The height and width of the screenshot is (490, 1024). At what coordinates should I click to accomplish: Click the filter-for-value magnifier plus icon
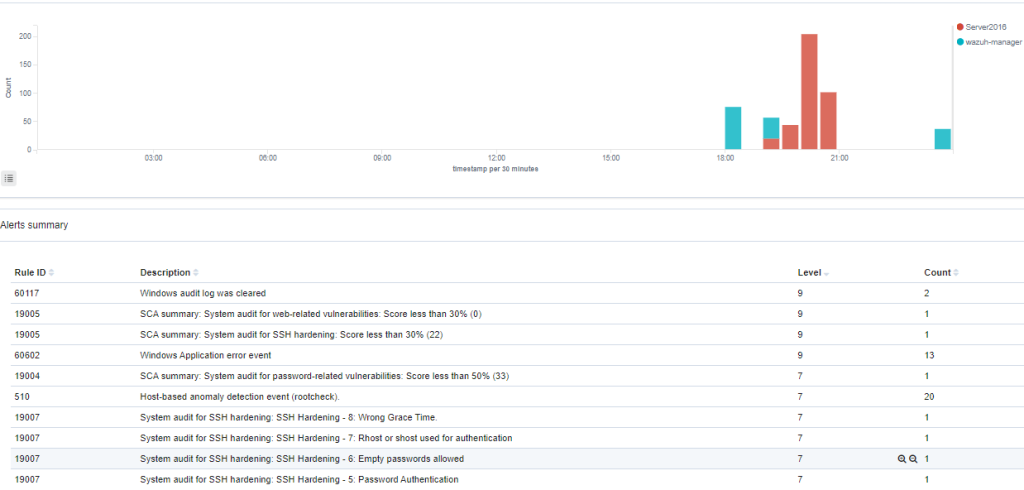902,459
